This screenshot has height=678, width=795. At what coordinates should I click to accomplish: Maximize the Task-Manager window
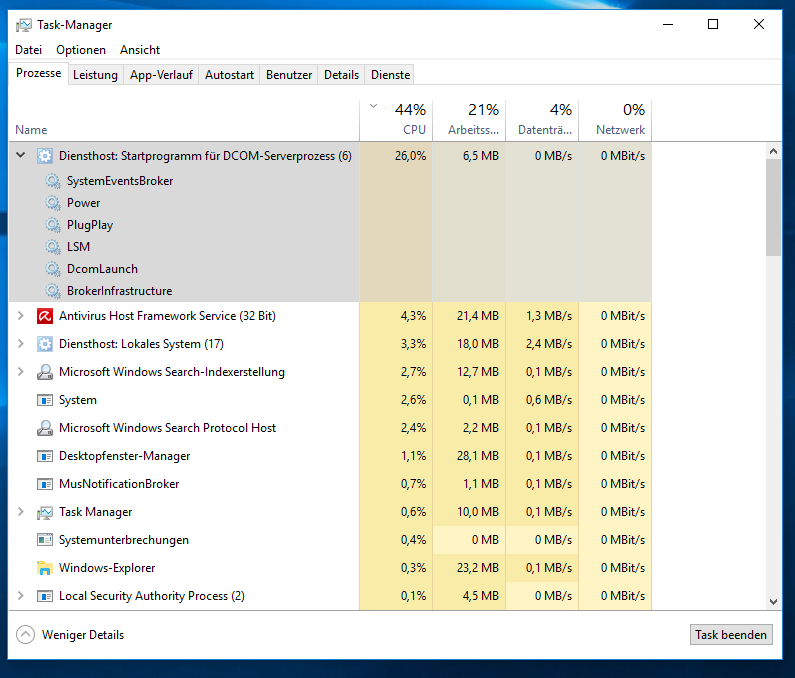713,24
